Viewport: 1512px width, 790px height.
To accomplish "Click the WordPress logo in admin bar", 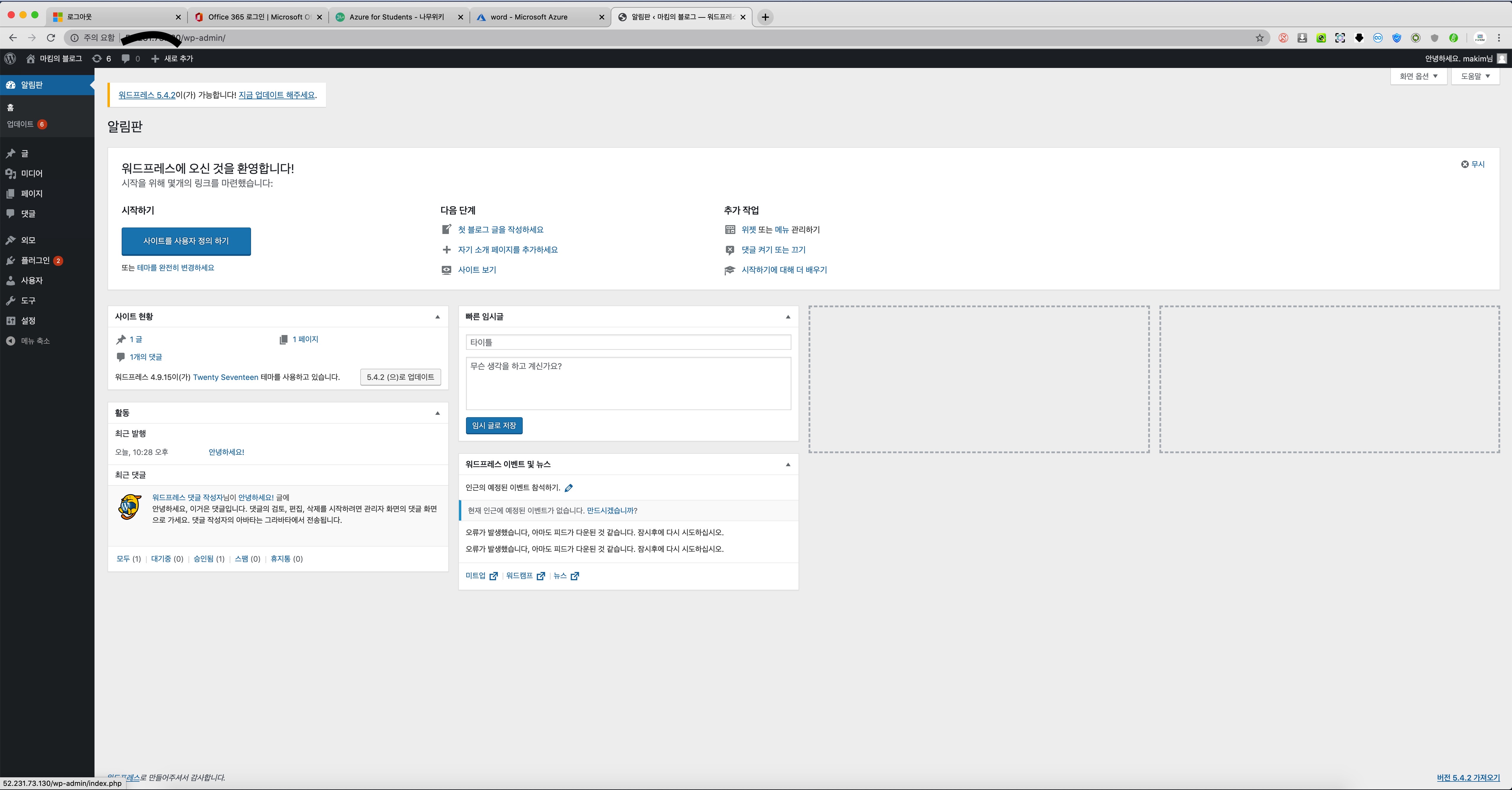I will pyautogui.click(x=10, y=58).
